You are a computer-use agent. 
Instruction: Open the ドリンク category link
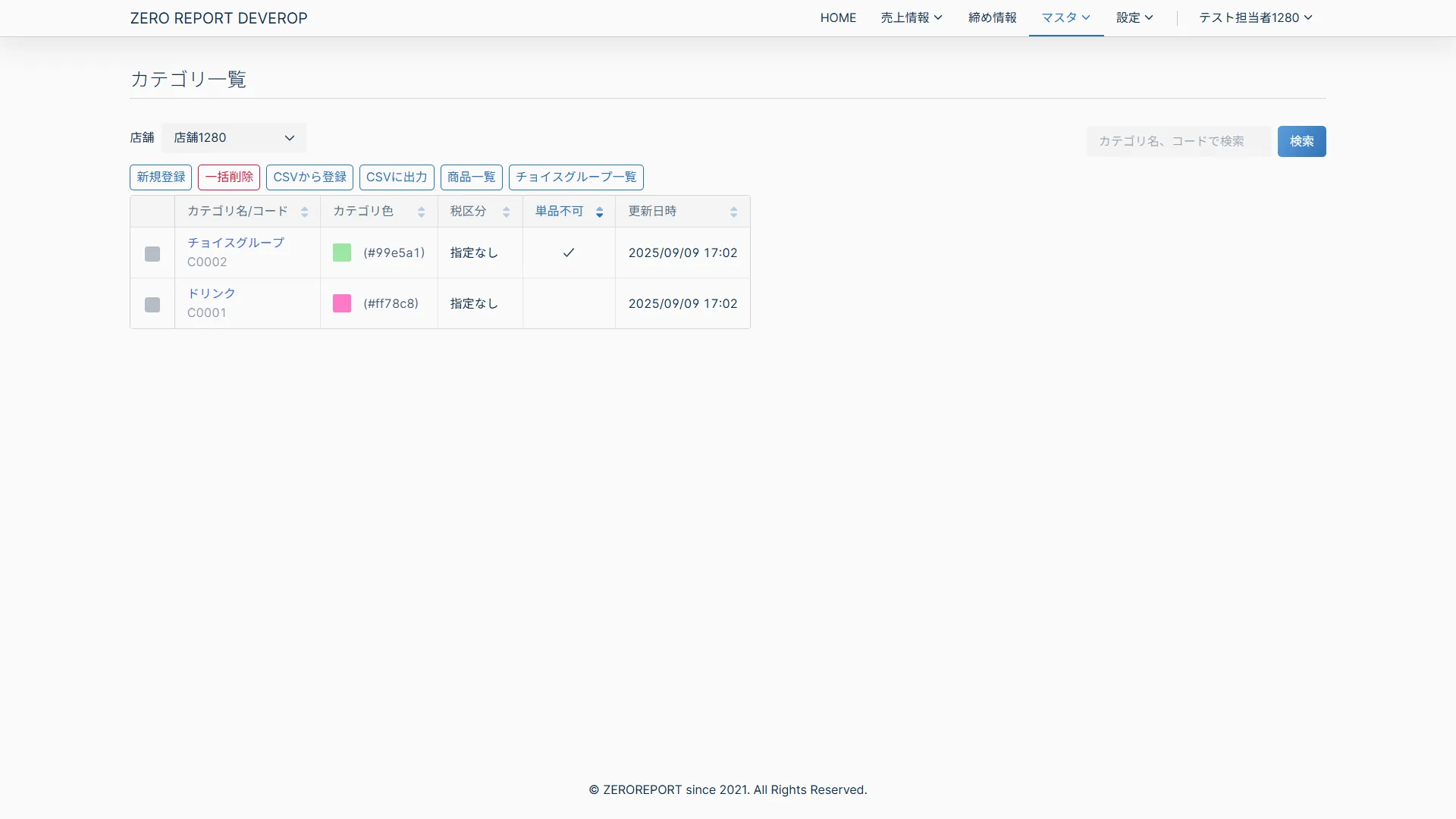click(x=212, y=293)
